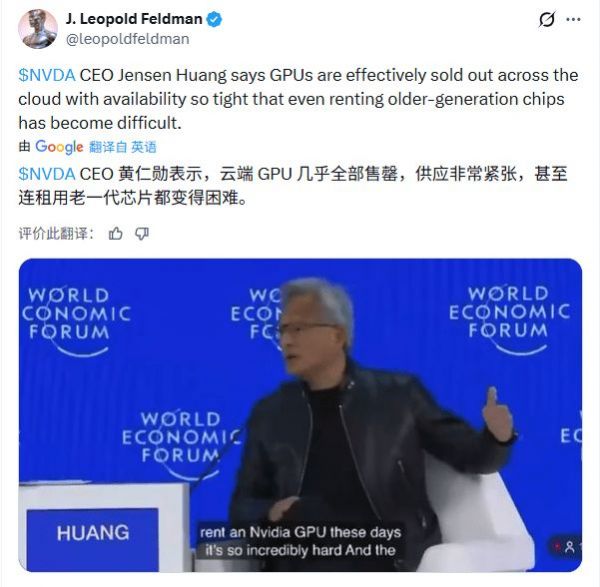
Task: Play the Jensen Huang Davos video
Action: click(x=300, y=415)
